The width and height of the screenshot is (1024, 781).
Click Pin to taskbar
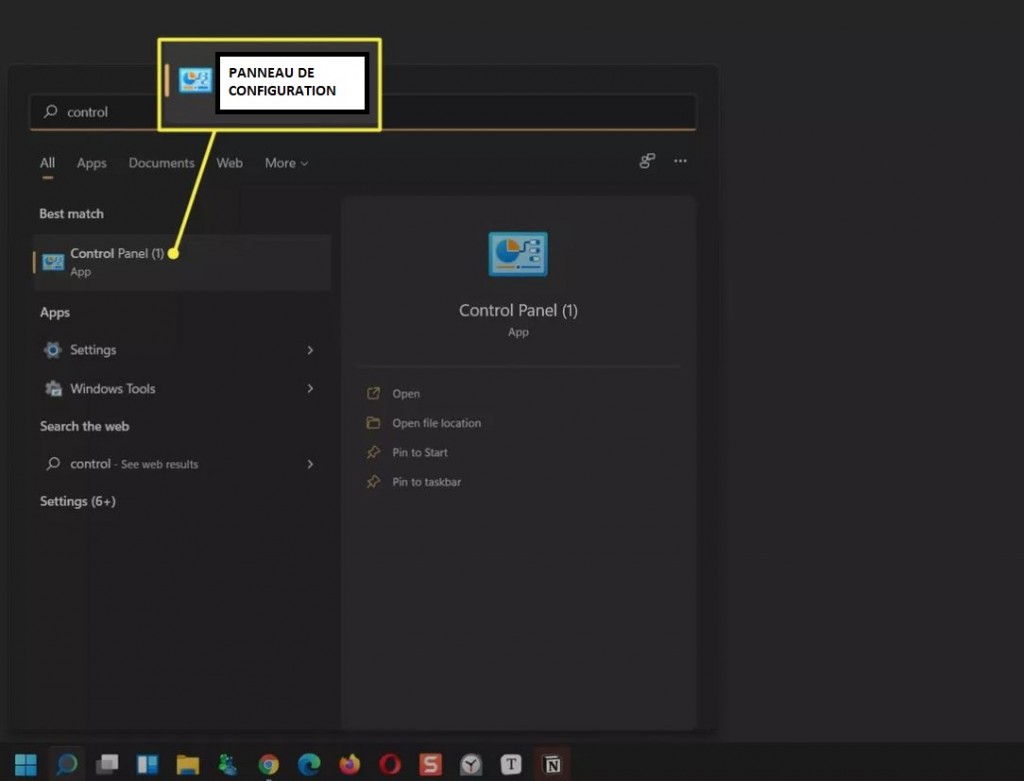pyautogui.click(x=426, y=482)
